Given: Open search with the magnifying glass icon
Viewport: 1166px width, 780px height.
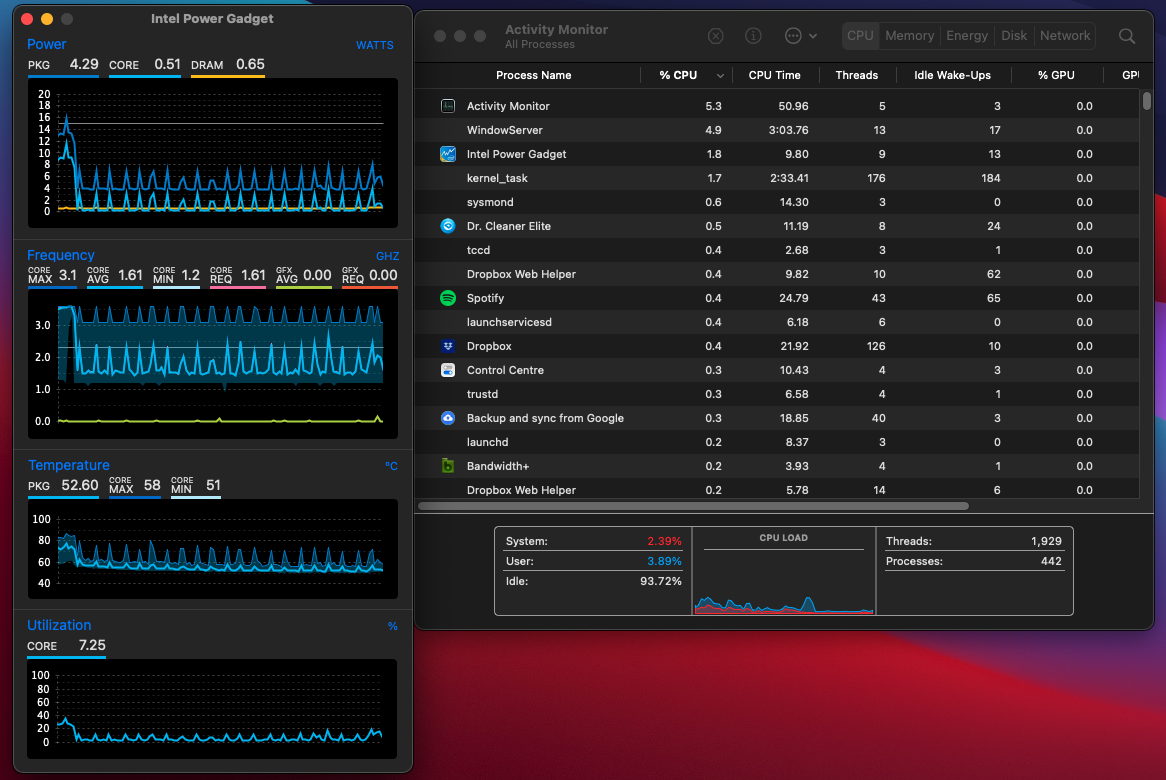Looking at the screenshot, I should click(x=1126, y=35).
